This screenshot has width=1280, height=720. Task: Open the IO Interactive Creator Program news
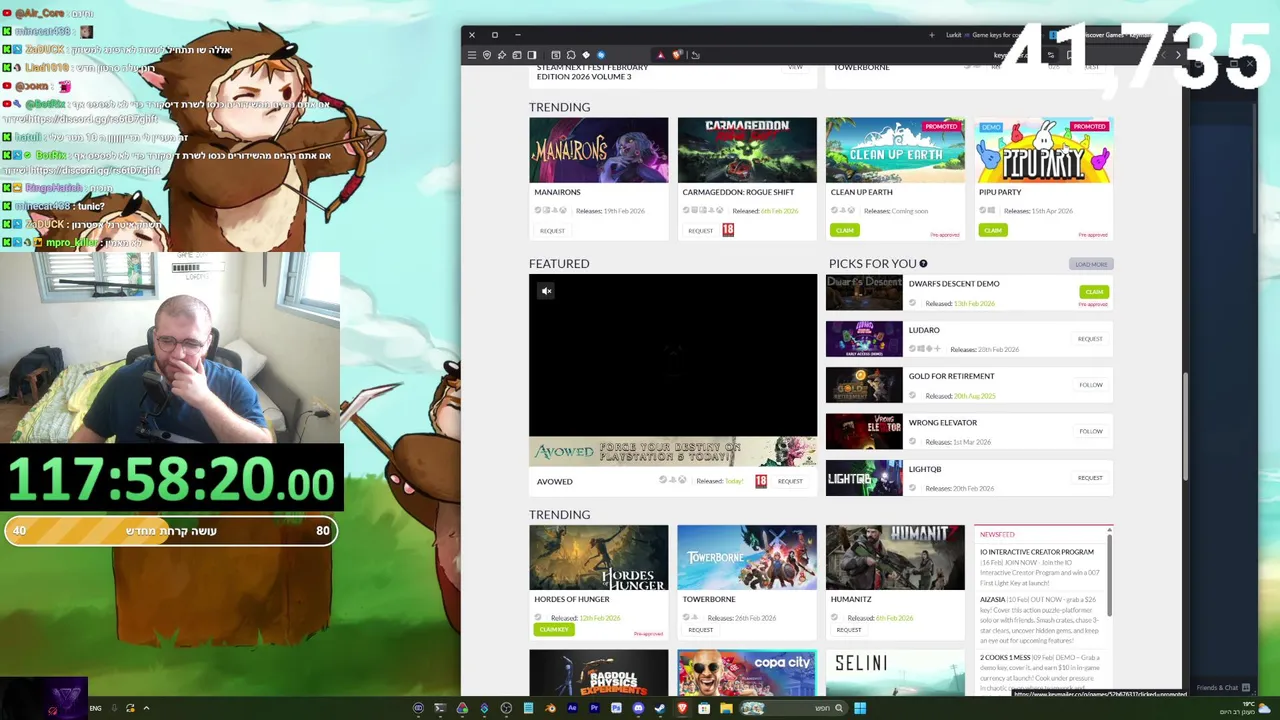coord(1037,552)
